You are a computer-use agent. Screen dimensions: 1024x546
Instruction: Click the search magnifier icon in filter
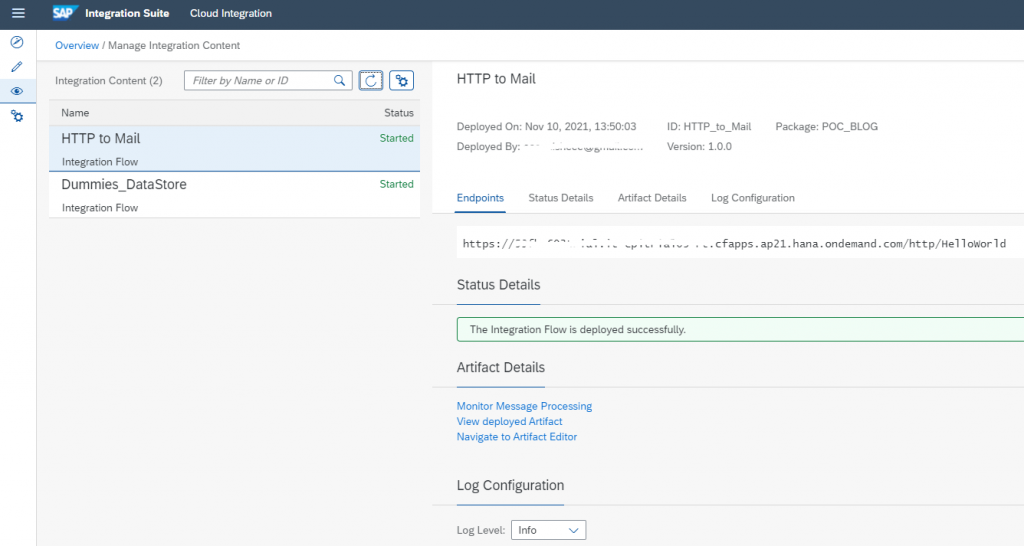tap(340, 80)
